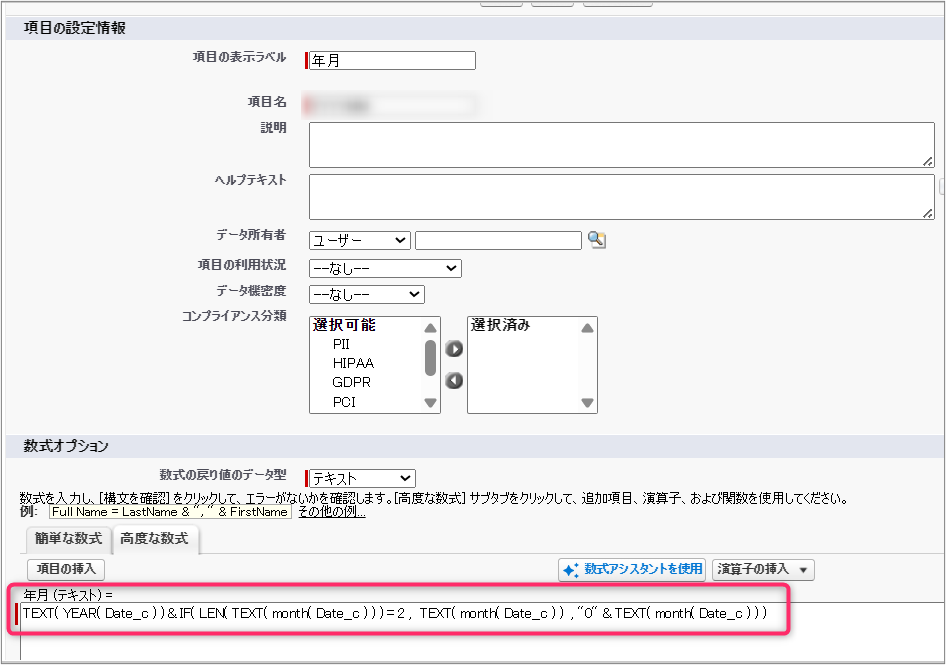Click the data owner lookup magnifier icon
This screenshot has height=665, width=946.
click(x=597, y=240)
